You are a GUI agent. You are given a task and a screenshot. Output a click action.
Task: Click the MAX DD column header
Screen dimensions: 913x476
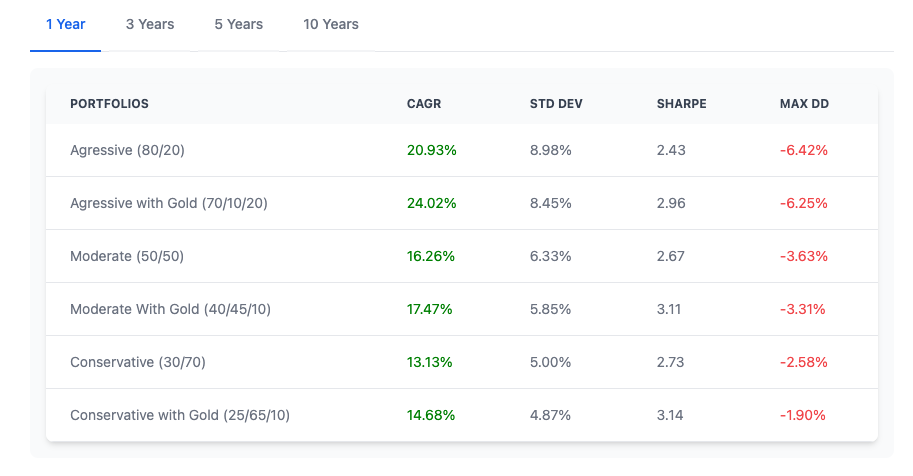[x=804, y=104]
